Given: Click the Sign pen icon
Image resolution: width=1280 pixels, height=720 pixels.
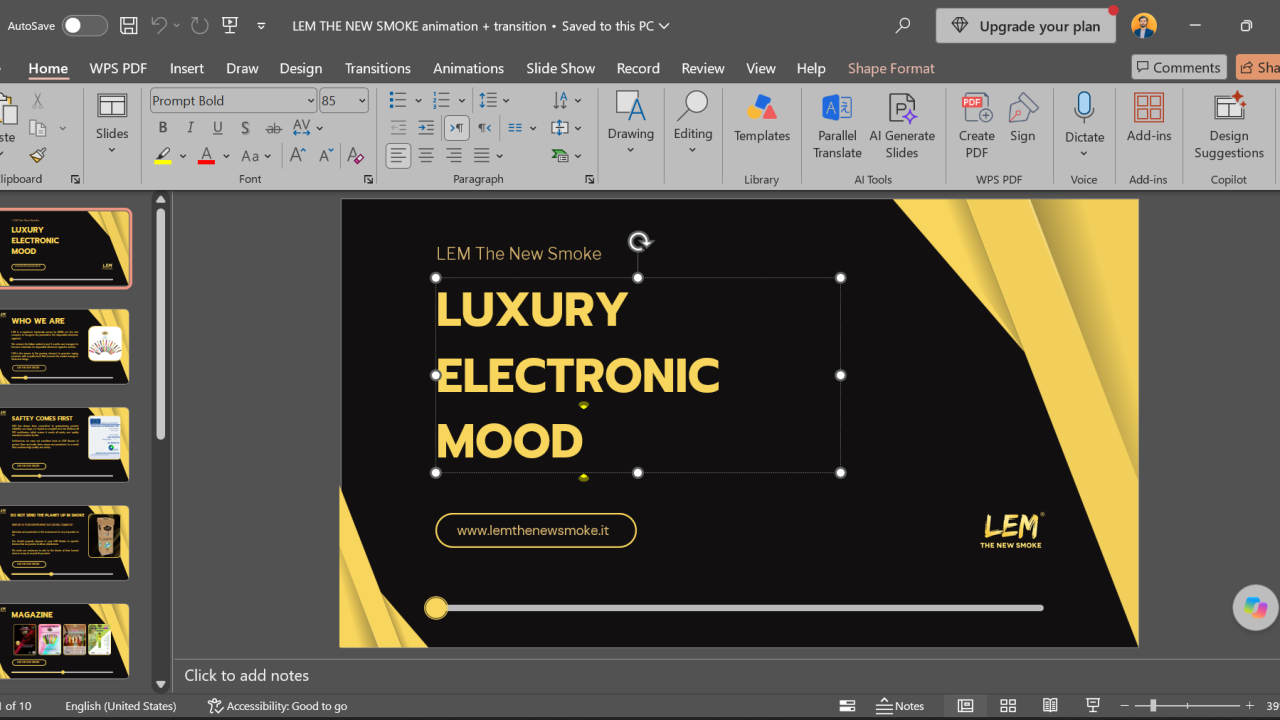Looking at the screenshot, I should tap(1023, 118).
